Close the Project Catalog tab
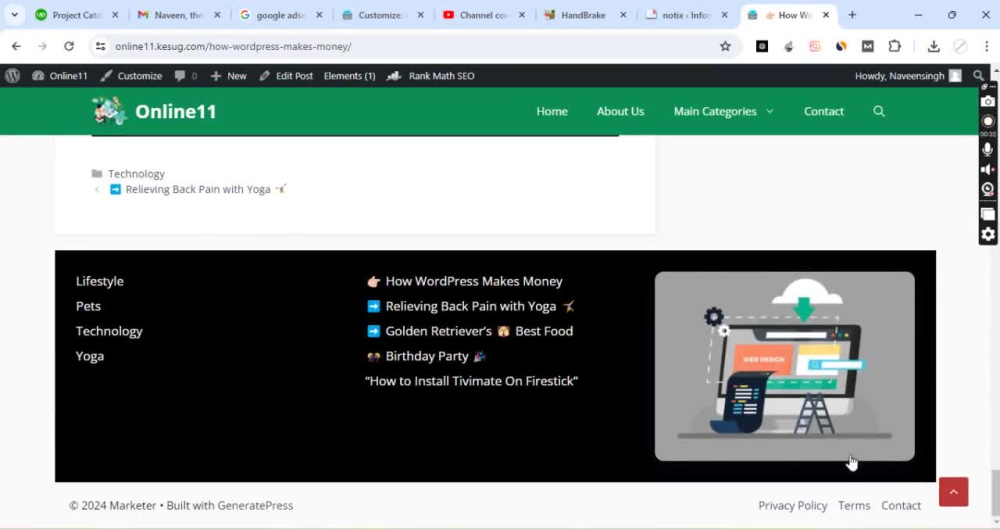Viewport: 1000px width, 530px height. click(x=115, y=15)
